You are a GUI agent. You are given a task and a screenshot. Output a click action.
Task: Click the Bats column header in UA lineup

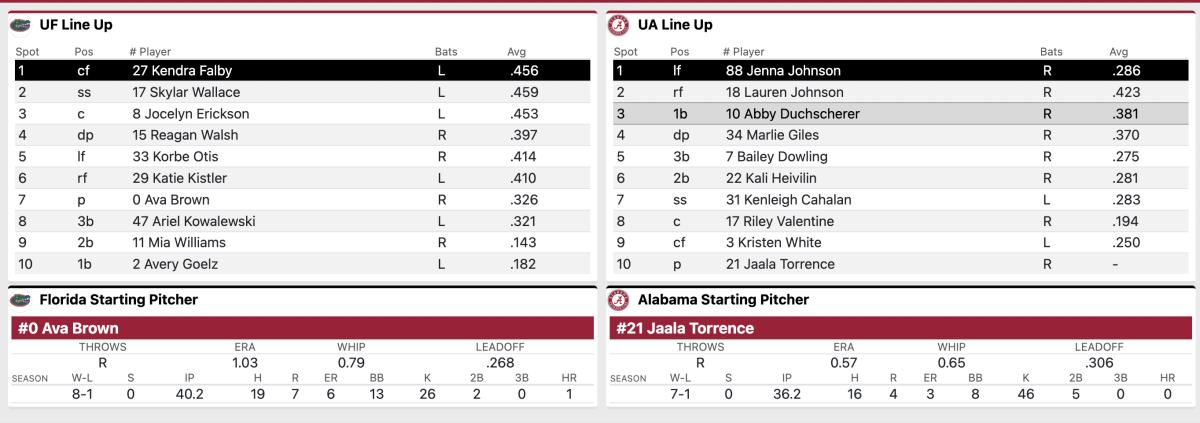coord(1051,51)
